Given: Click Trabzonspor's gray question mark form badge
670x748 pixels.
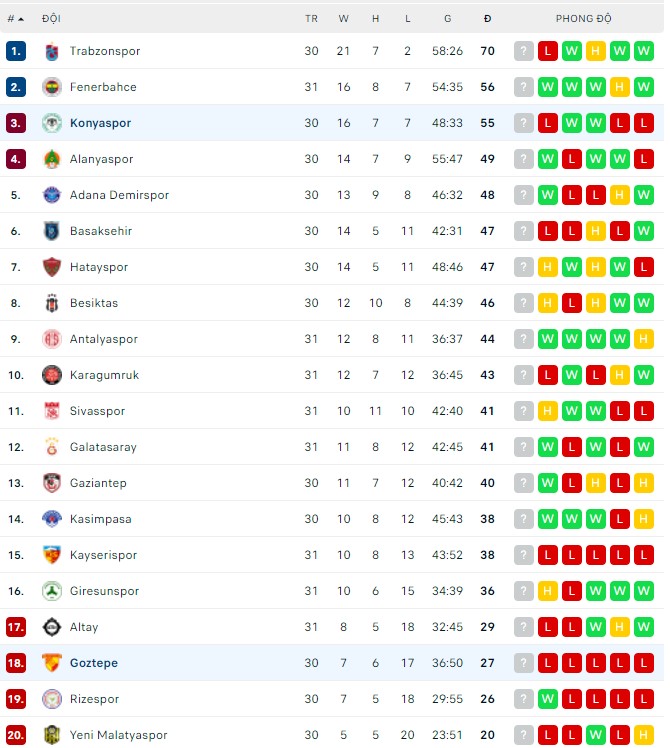Looking at the screenshot, I should (524, 51).
